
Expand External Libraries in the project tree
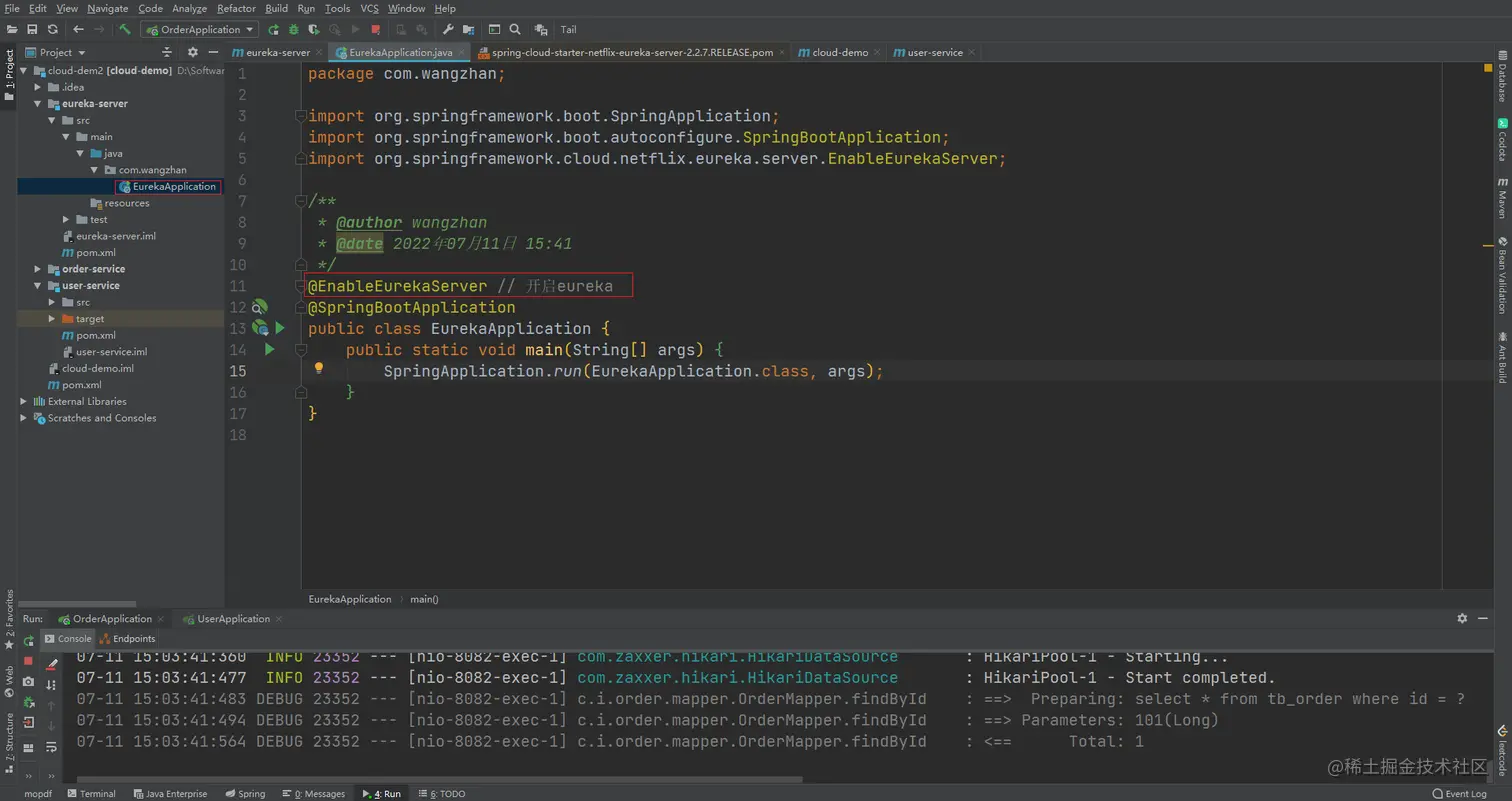point(24,401)
